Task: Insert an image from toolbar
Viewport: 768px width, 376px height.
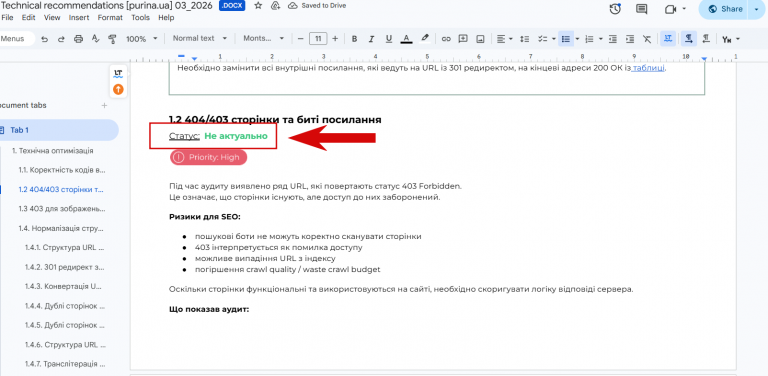Action: (480, 39)
